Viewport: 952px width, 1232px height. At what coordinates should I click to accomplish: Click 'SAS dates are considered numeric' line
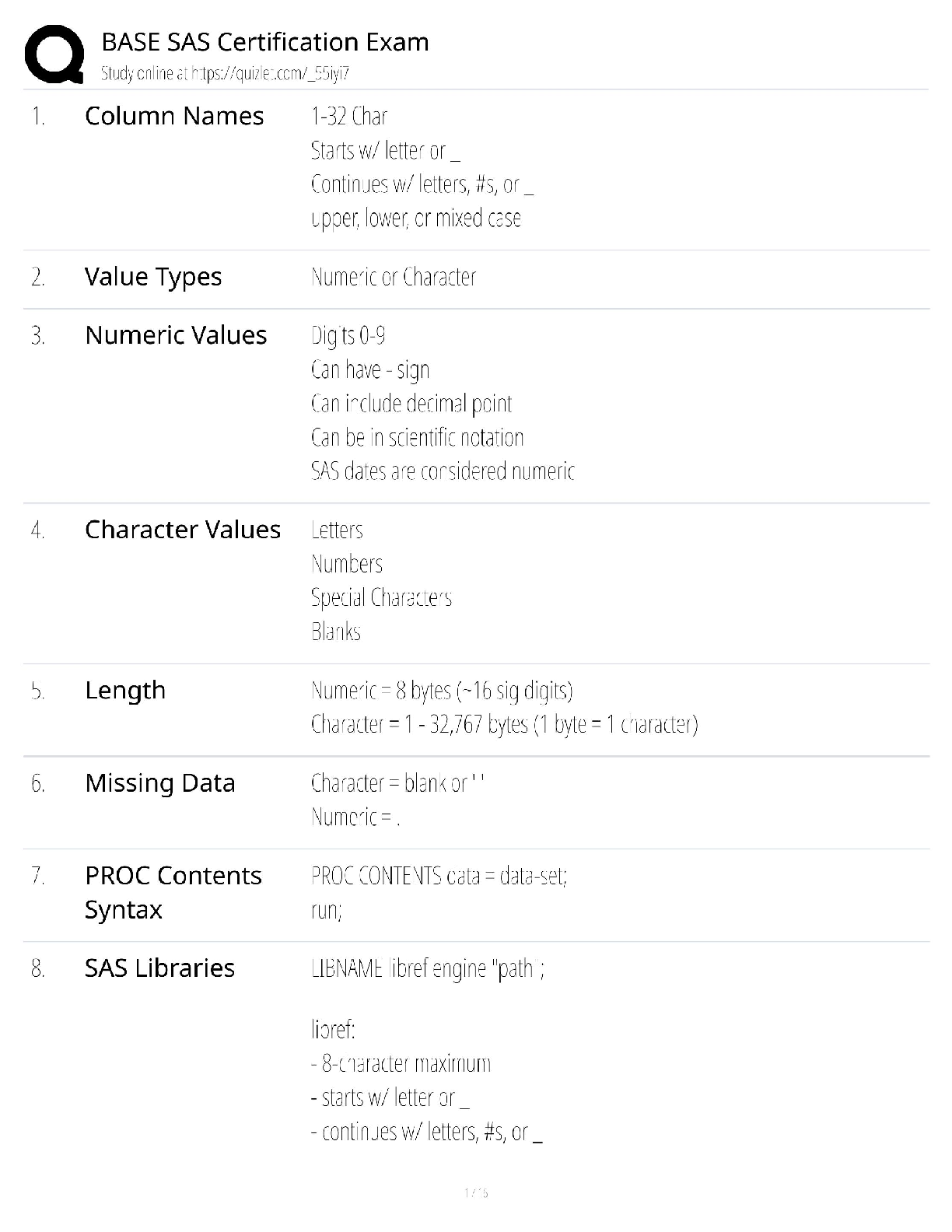pos(443,471)
